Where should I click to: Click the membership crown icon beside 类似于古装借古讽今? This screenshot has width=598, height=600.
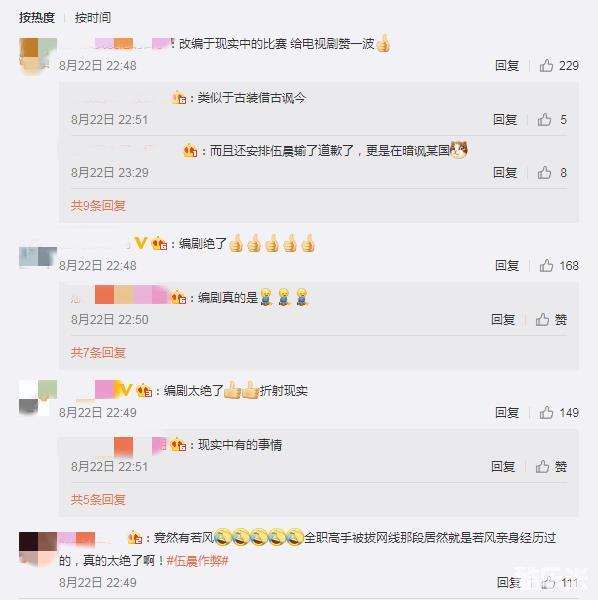(179, 98)
